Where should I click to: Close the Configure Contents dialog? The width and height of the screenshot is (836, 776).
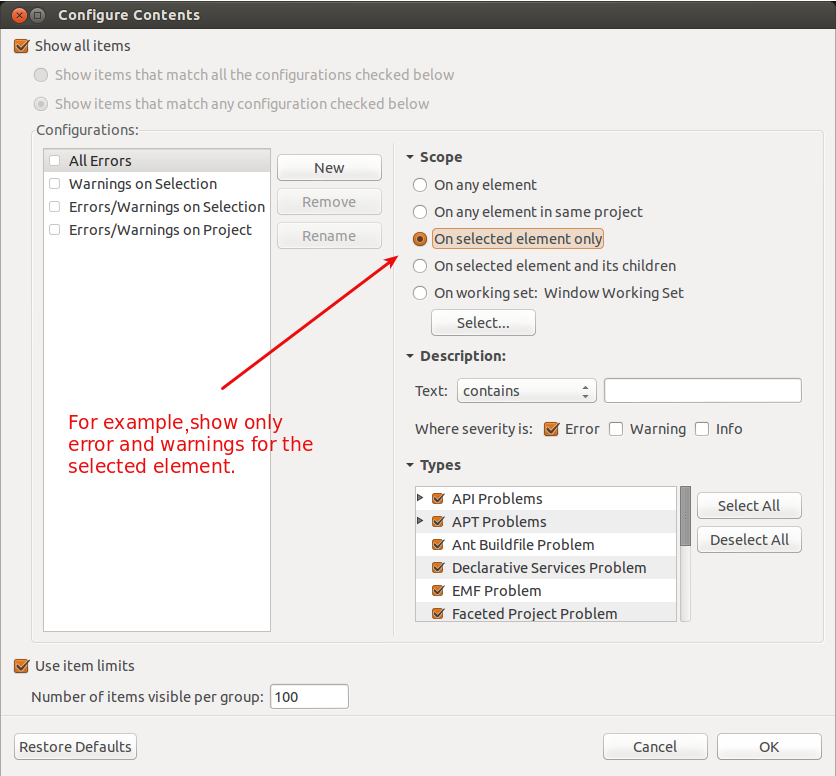[x=19, y=15]
